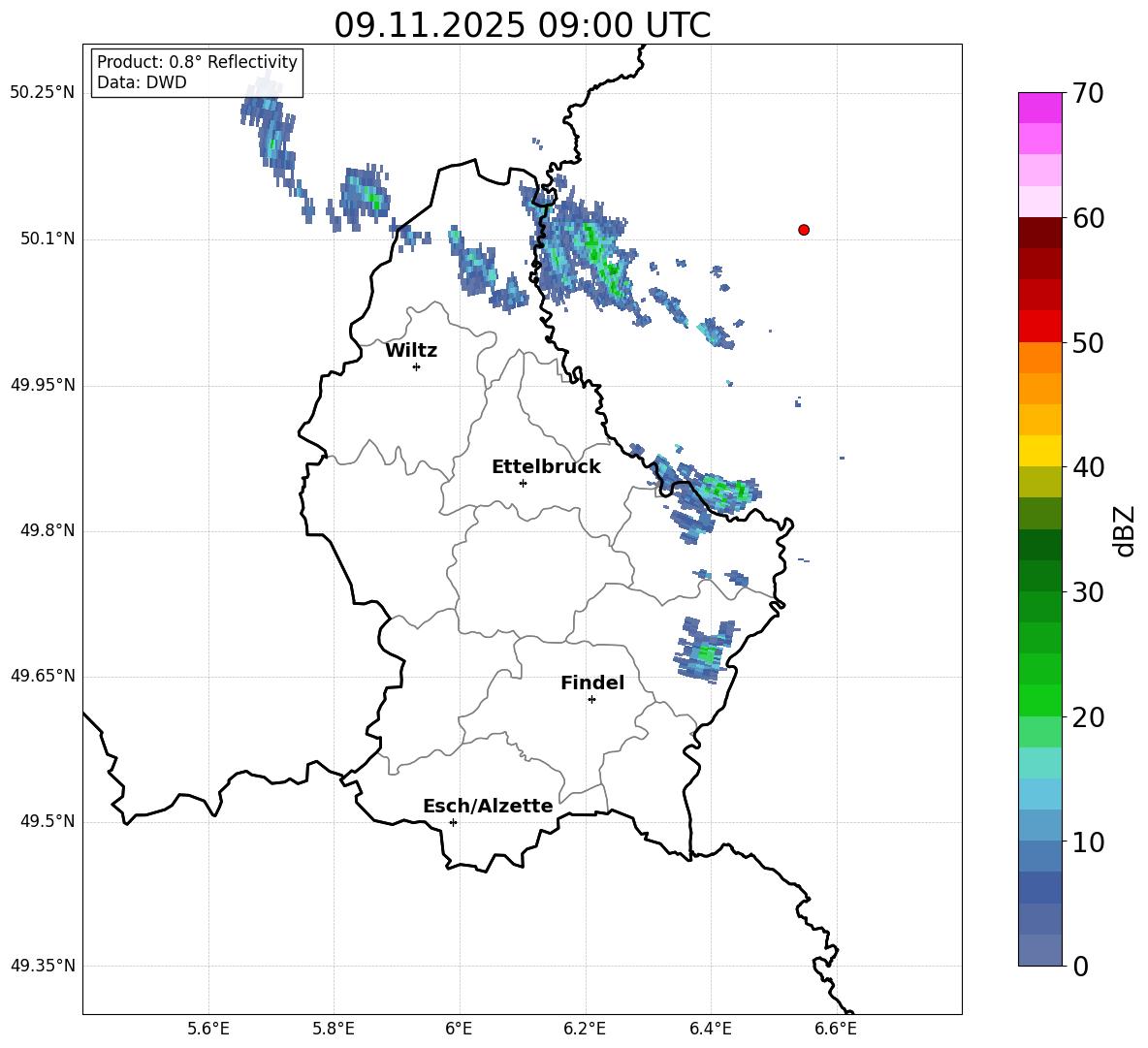Click the Esch/Alzette station cross marker

point(453,822)
